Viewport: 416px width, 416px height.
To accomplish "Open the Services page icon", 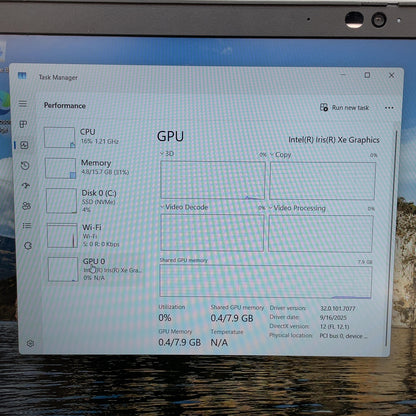I will click(x=28, y=246).
